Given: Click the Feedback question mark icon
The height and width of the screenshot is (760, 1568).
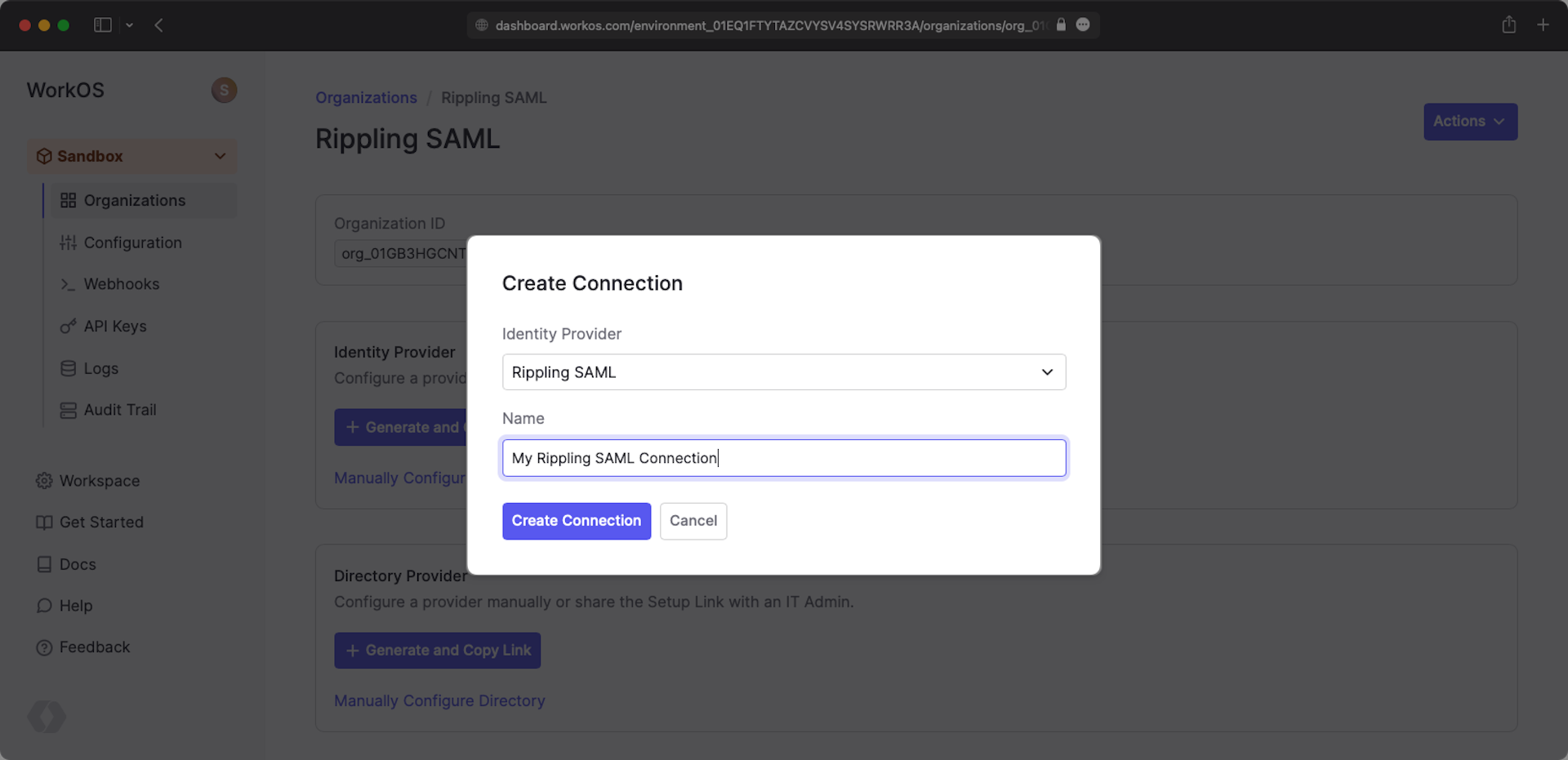Looking at the screenshot, I should point(44,647).
